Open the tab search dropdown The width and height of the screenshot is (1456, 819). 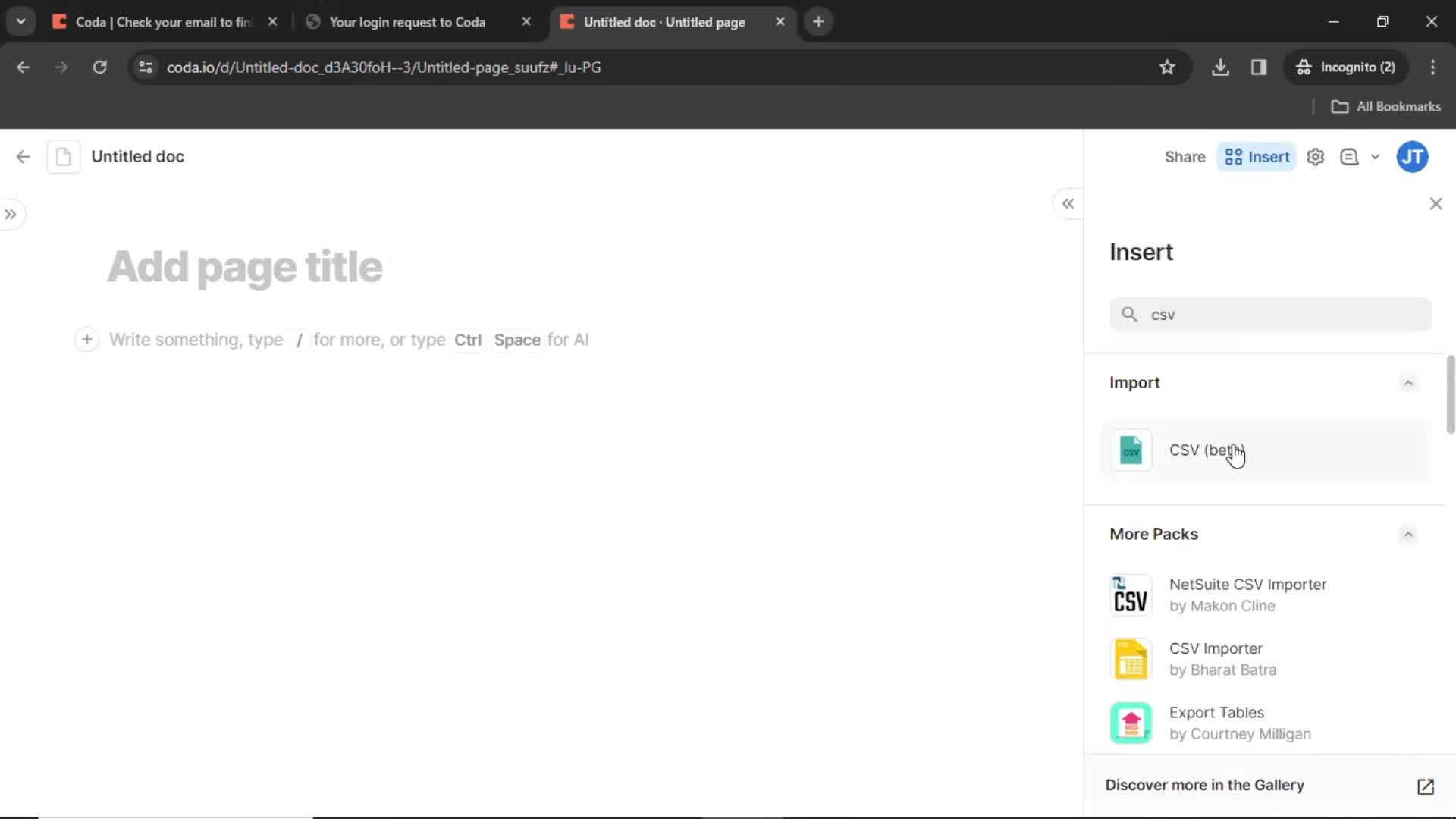click(20, 22)
